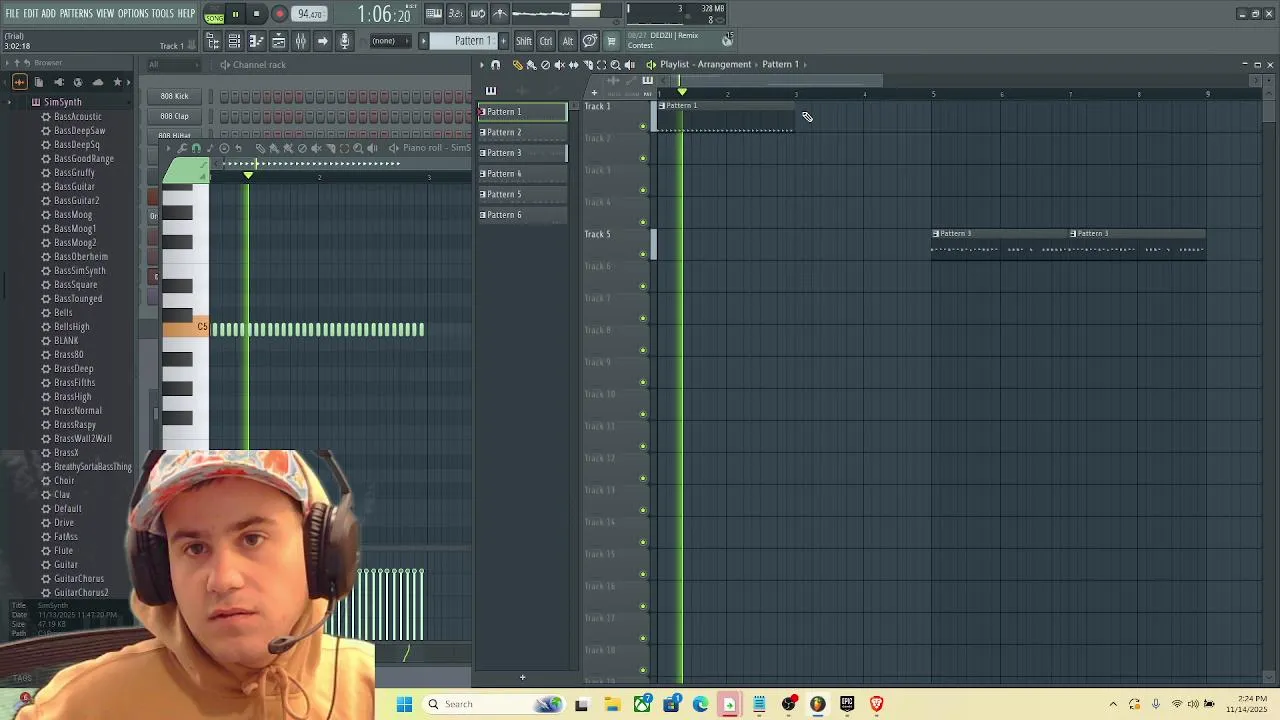Select the piano roll Paint brush tool
This screenshot has width=1280, height=720.
coord(274,148)
